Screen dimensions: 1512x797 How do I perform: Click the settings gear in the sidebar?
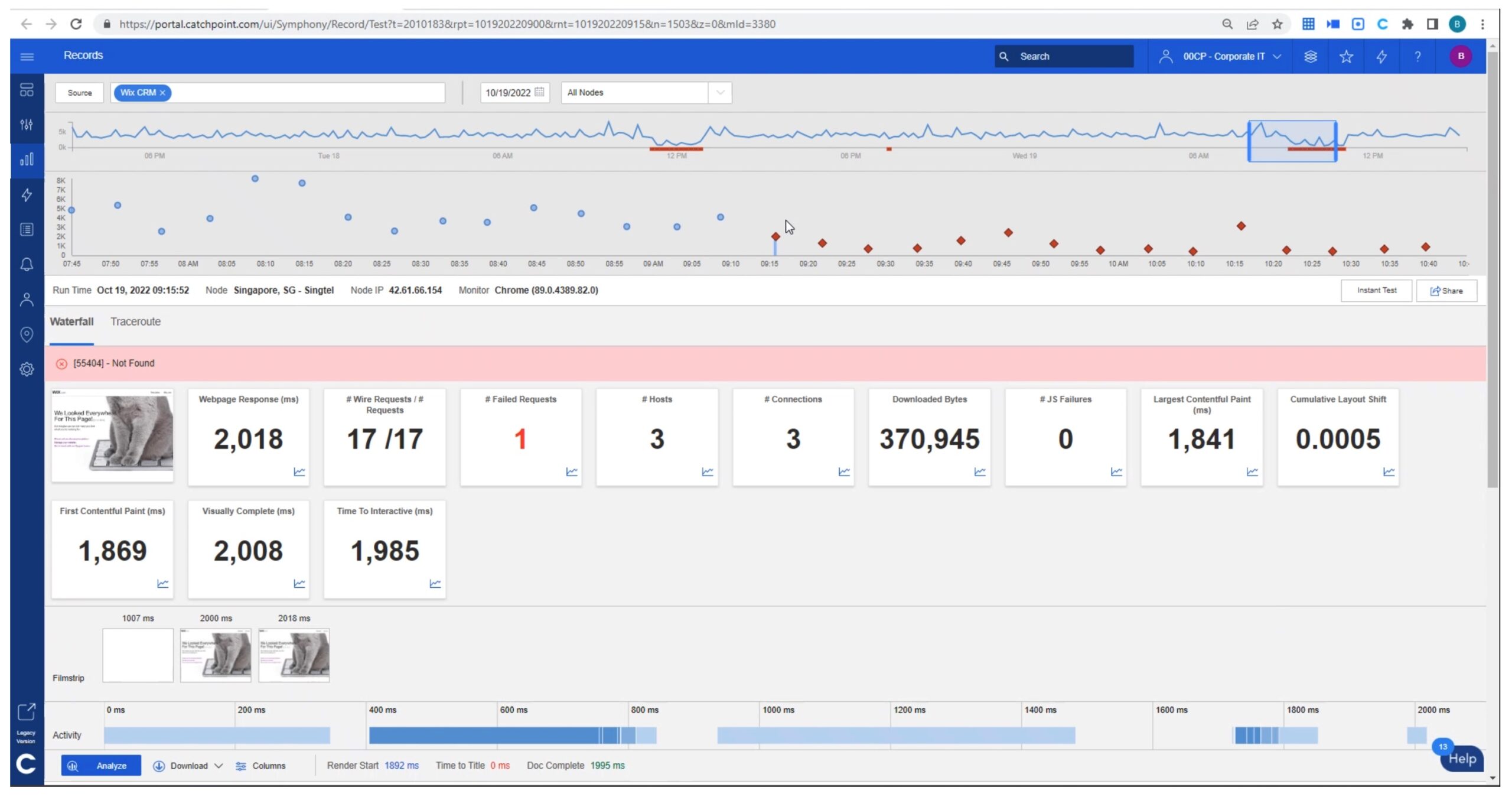point(27,369)
